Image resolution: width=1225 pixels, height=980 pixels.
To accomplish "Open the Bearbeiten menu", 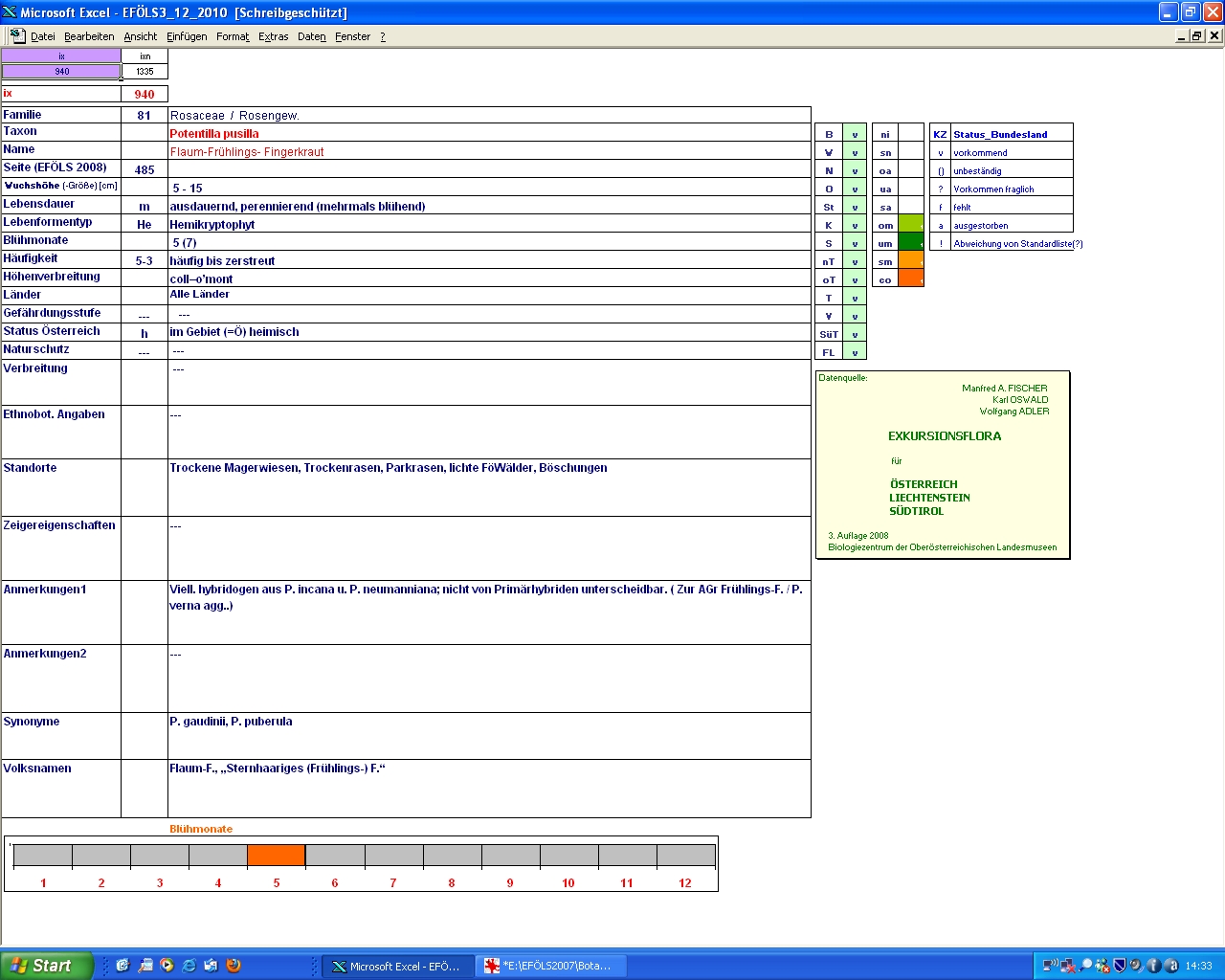I will tap(89, 36).
